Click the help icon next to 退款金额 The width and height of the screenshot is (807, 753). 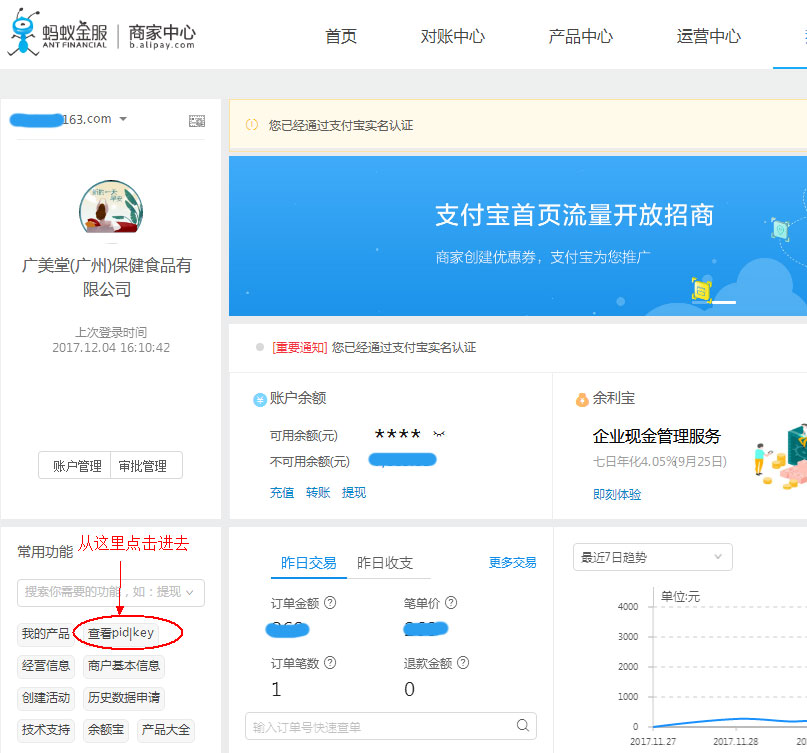pyautogui.click(x=463, y=662)
